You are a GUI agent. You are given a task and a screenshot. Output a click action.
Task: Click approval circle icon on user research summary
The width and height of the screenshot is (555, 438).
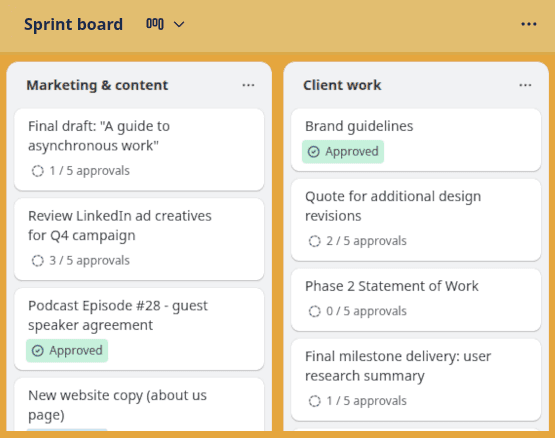pyautogui.click(x=314, y=401)
